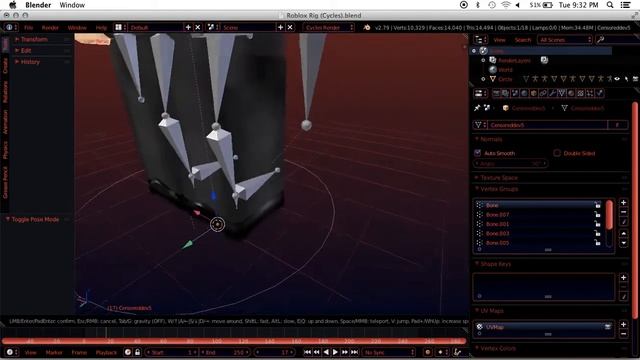Open the Render properties tab camera icon

[496, 93]
